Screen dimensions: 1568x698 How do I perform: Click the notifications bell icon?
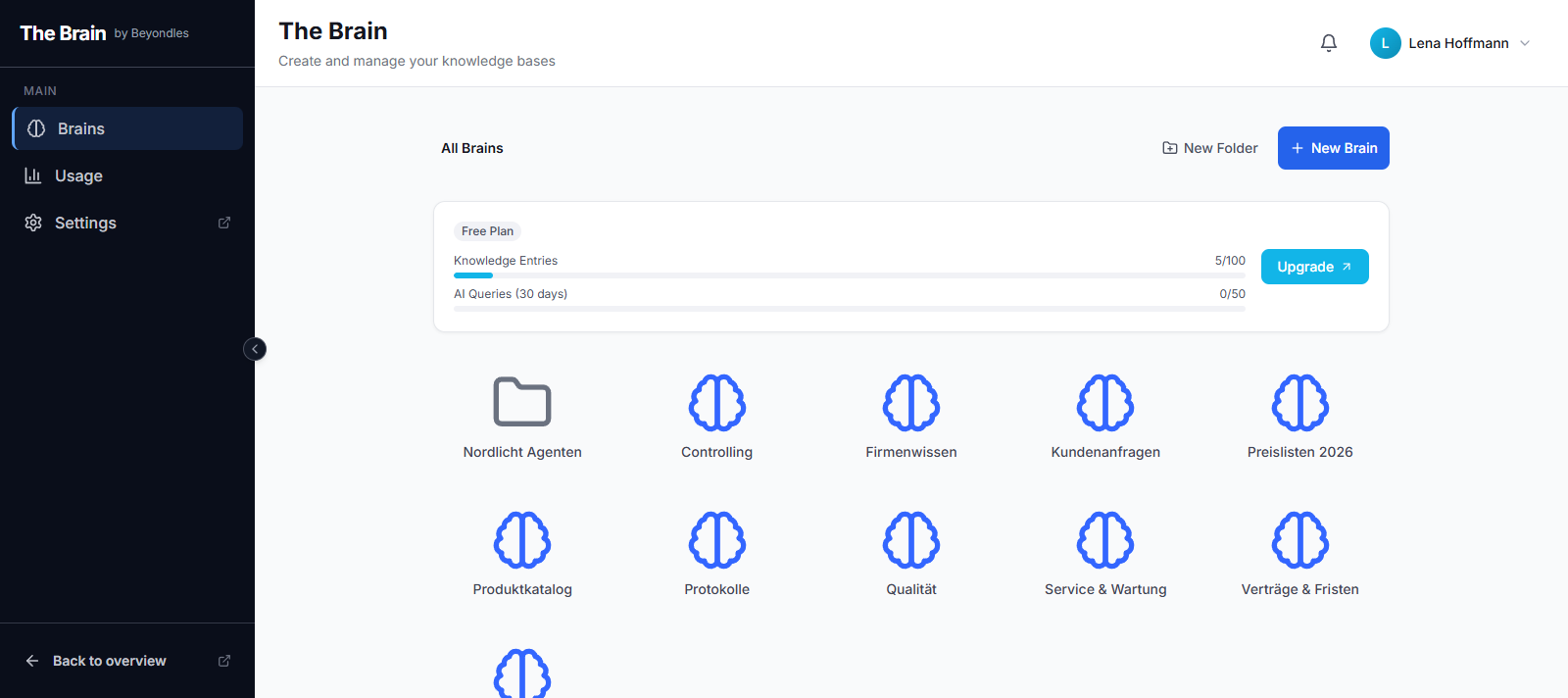pos(1329,43)
